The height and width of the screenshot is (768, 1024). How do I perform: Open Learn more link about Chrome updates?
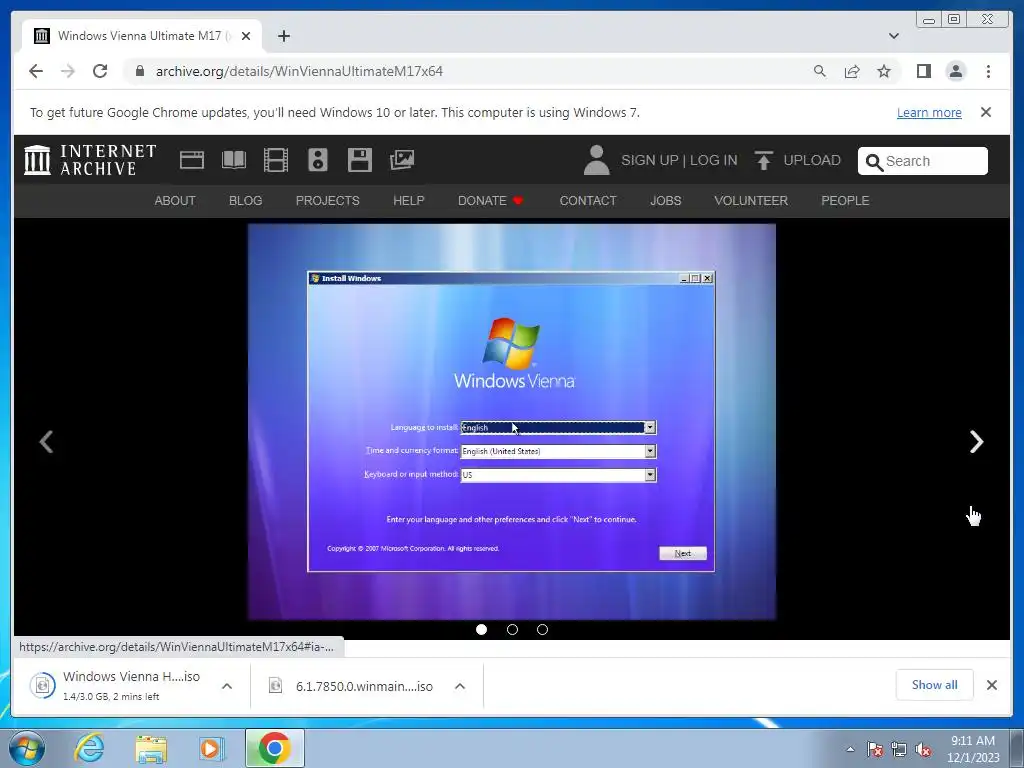(x=929, y=112)
